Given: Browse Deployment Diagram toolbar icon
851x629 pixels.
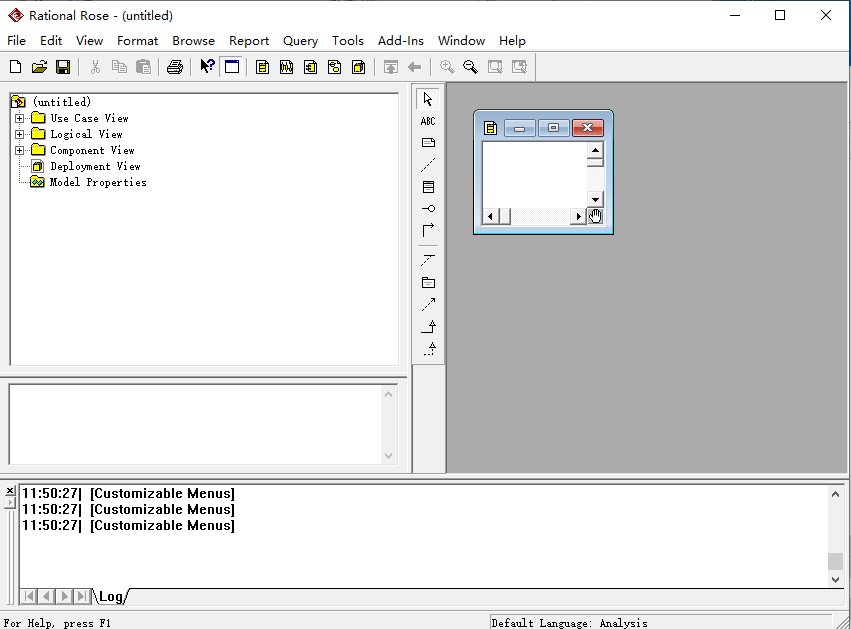Looking at the screenshot, I should (358, 67).
